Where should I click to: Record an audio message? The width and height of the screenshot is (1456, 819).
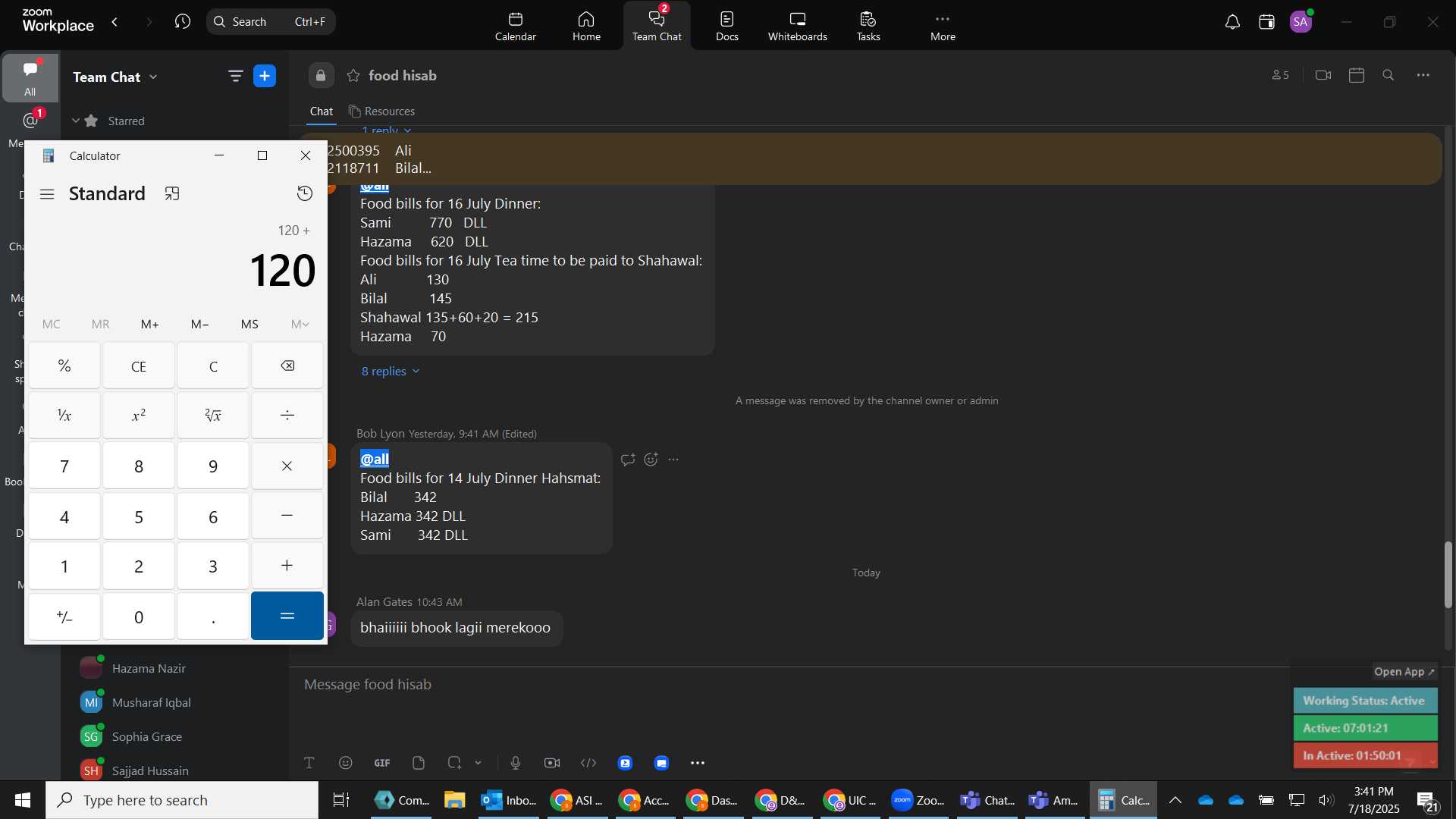point(516,763)
